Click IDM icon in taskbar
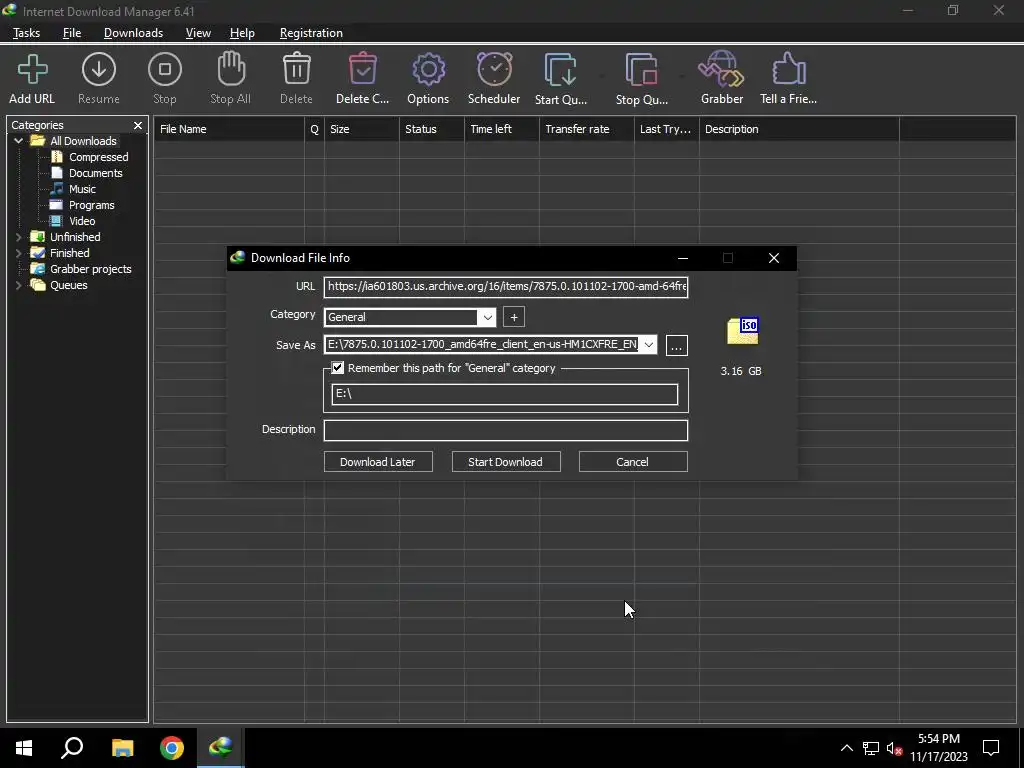 (x=221, y=746)
